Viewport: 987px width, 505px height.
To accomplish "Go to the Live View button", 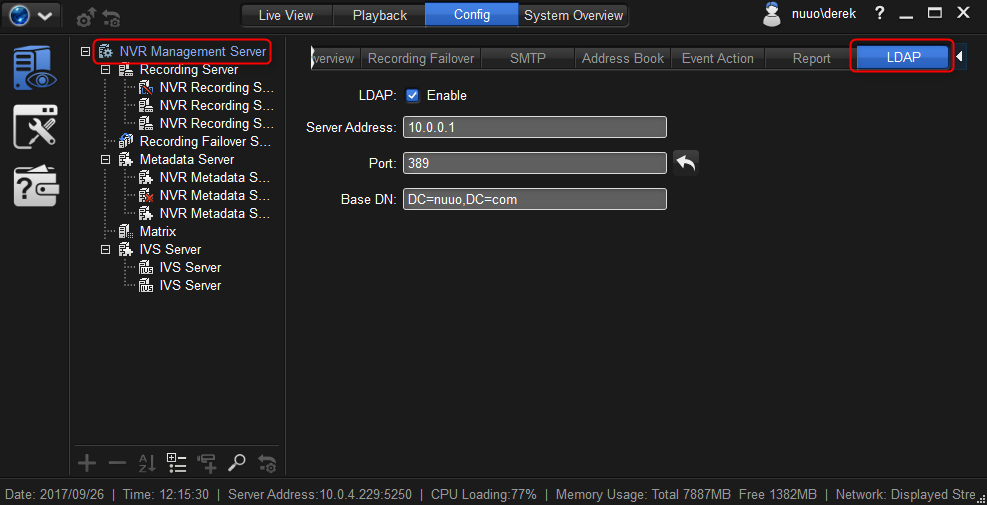I will pos(285,15).
